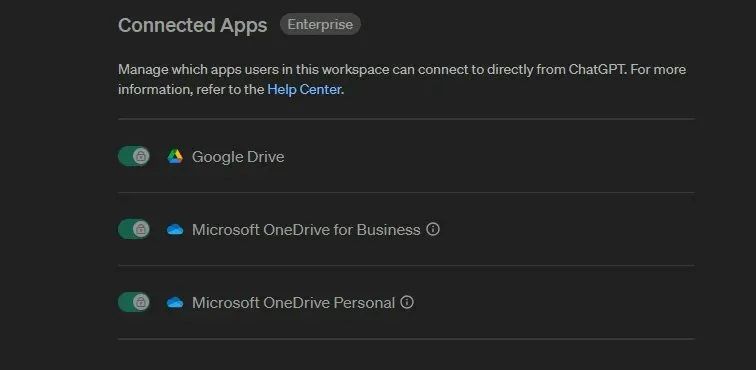Viewport: 756px width, 370px height.
Task: Select the Microsoft OneDrive for Business label
Action: click(x=306, y=230)
